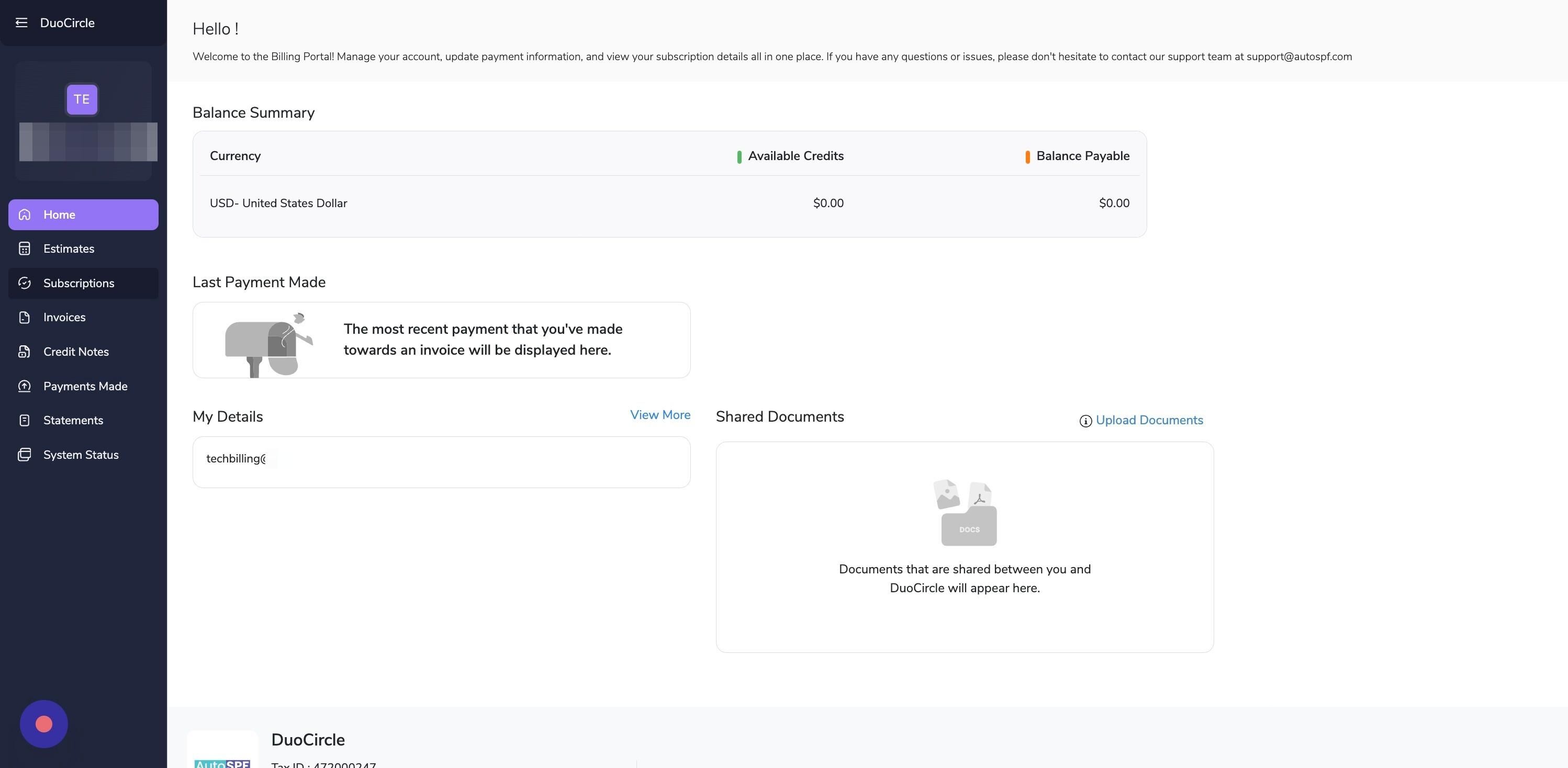Click the Statements icon
The image size is (1568, 768).
click(25, 420)
